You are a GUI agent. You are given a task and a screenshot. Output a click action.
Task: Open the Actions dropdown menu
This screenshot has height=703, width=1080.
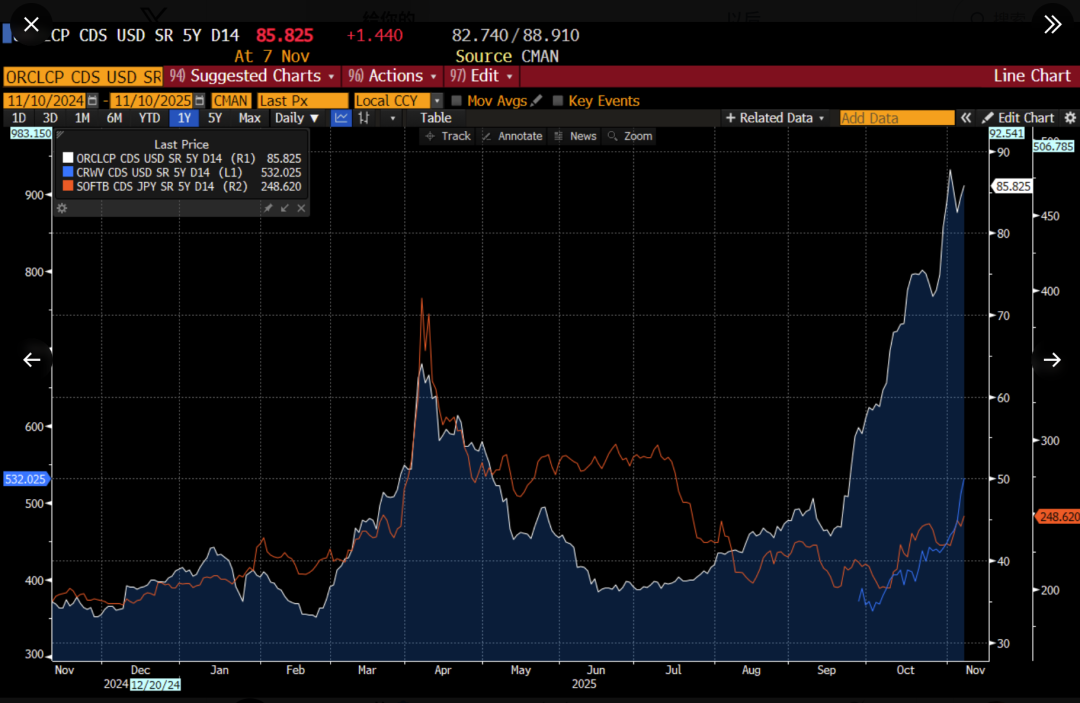tap(392, 76)
